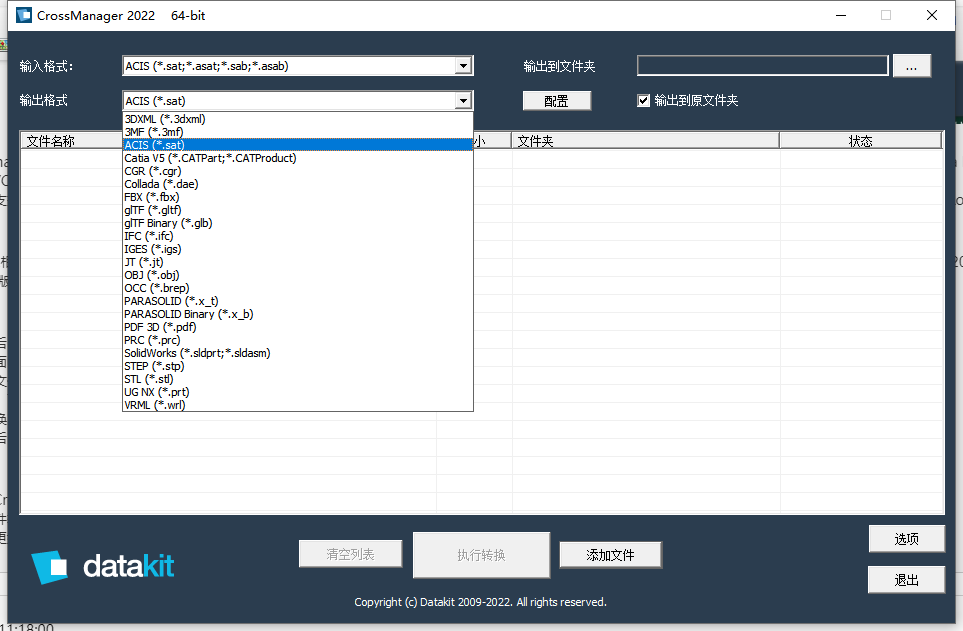The width and height of the screenshot is (963, 631).
Task: Select SolidWorks (*.sldprt;*.sldasm) format
Action: tap(298, 353)
